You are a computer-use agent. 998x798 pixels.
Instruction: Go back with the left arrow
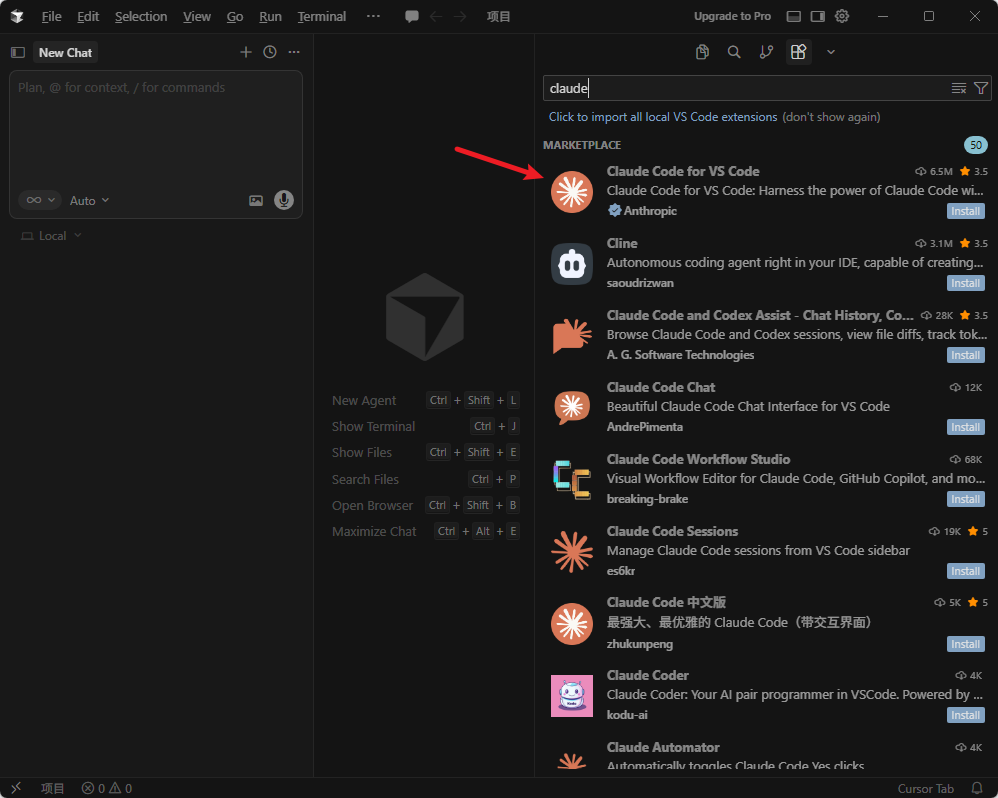(436, 17)
